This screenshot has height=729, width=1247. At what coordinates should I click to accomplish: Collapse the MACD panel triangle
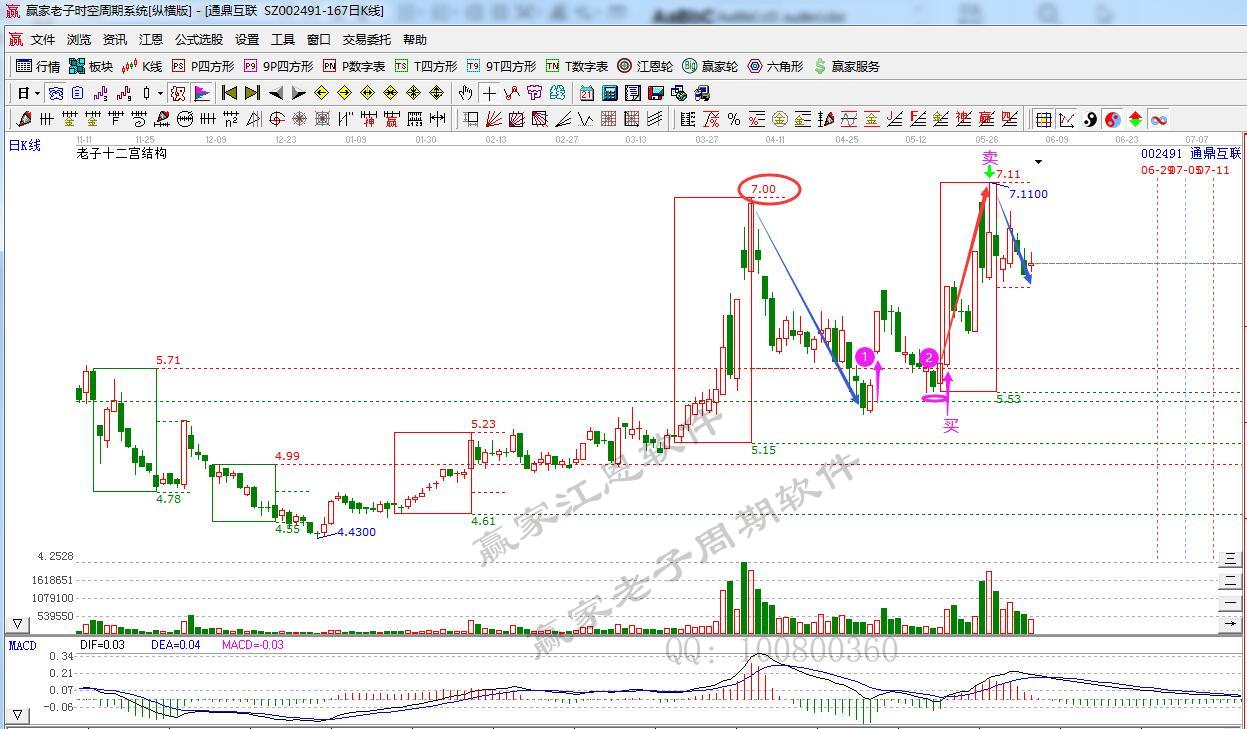pos(17,714)
